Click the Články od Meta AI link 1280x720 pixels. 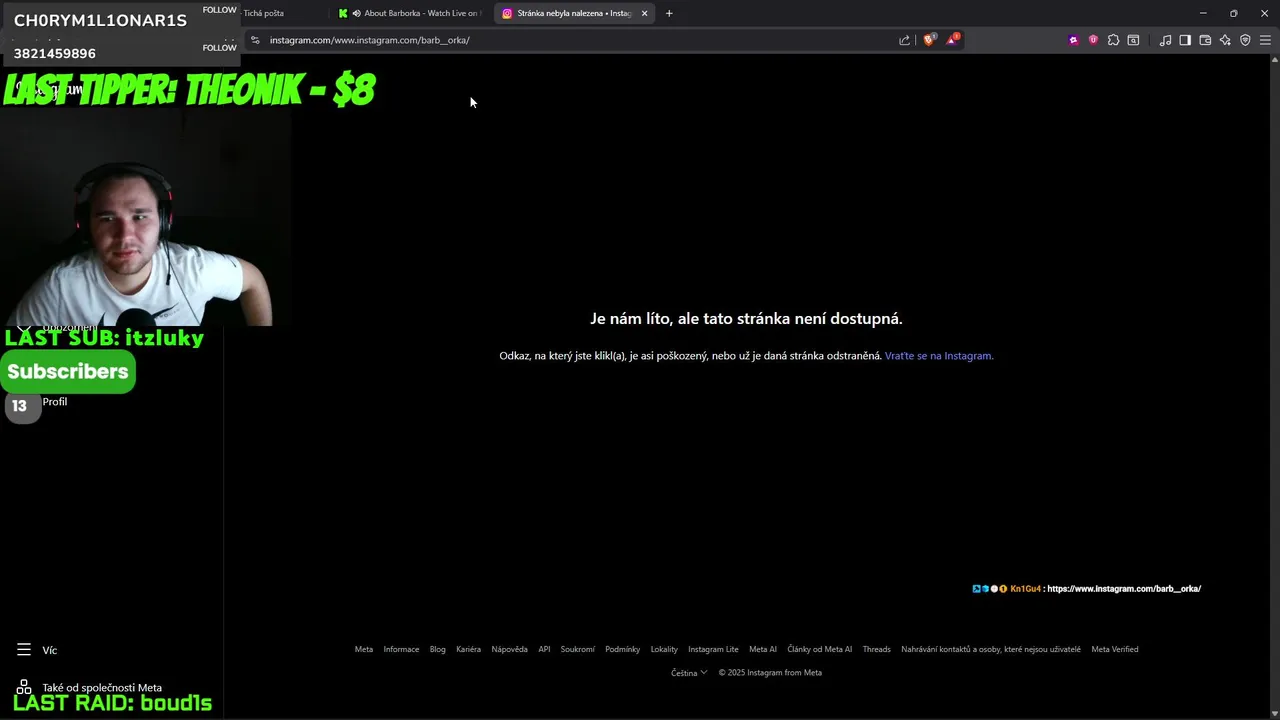click(x=820, y=649)
